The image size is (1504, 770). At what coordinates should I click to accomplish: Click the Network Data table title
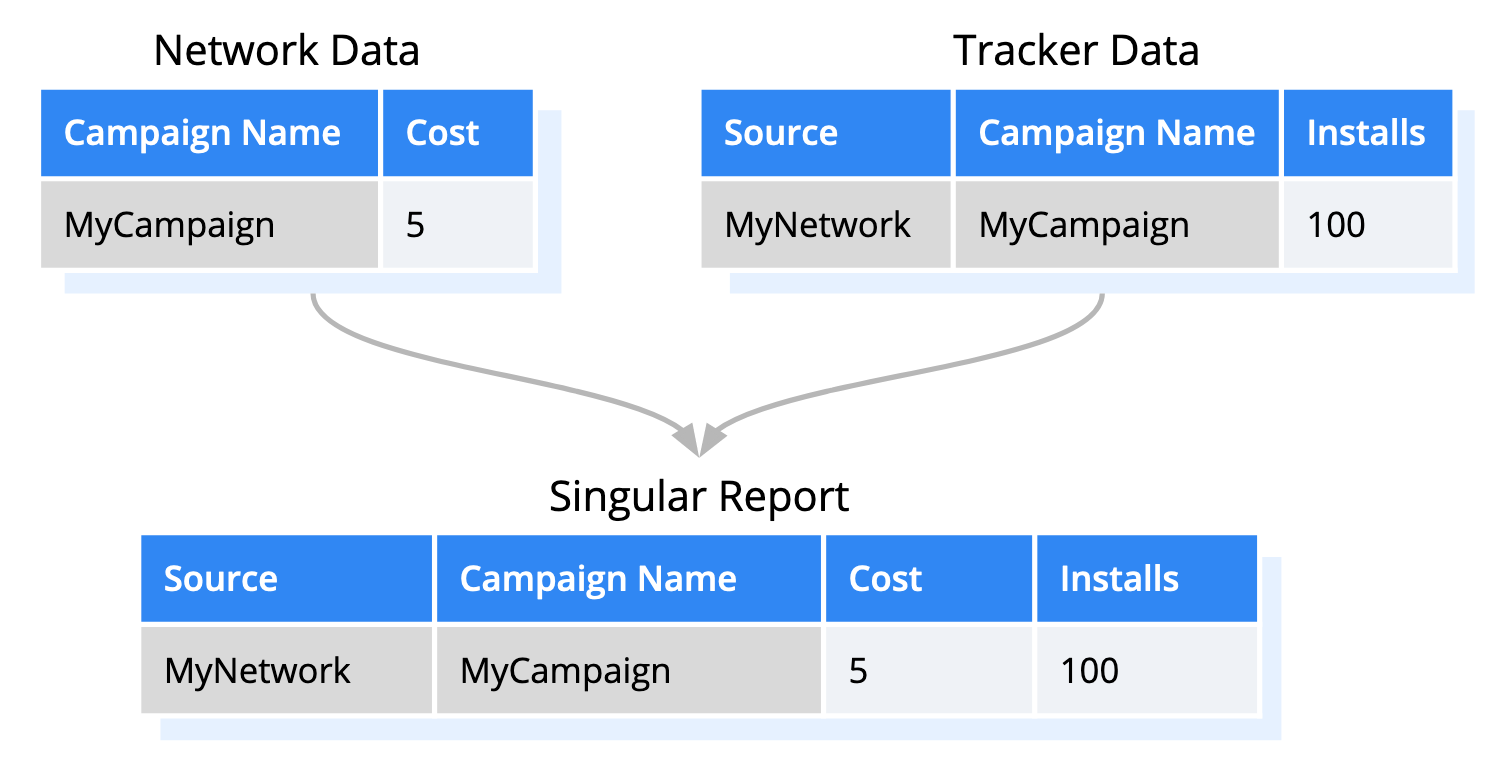tap(286, 50)
